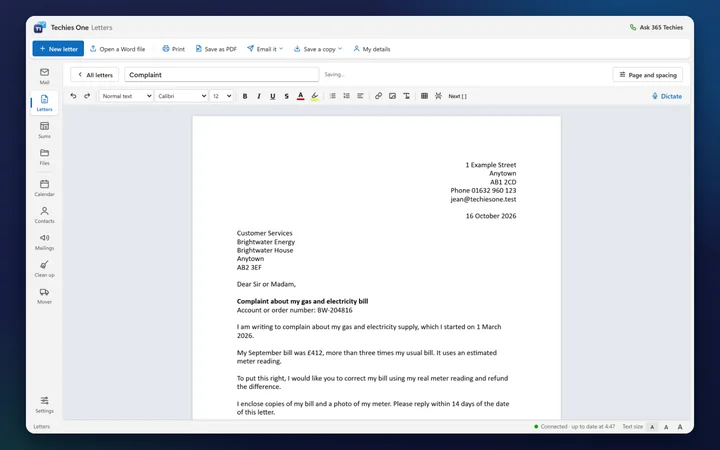Go back to All letters

(x=95, y=75)
